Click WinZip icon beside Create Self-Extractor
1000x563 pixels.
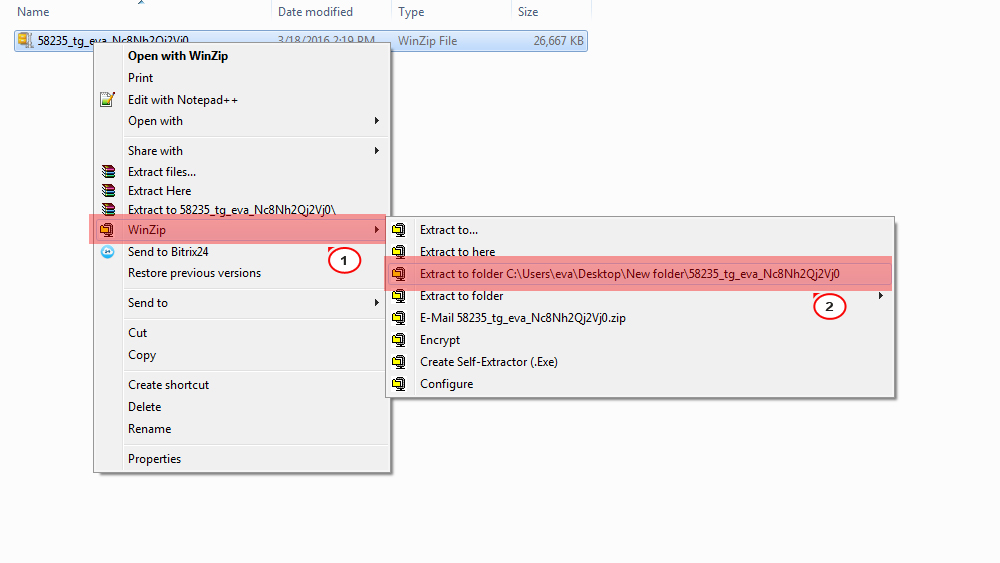click(399, 362)
